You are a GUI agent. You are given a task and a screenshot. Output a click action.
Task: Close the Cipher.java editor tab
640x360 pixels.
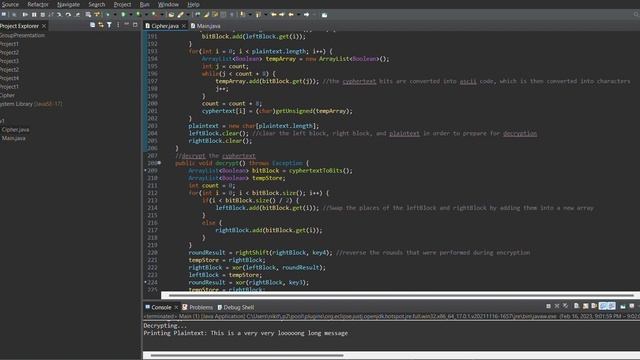184,26
